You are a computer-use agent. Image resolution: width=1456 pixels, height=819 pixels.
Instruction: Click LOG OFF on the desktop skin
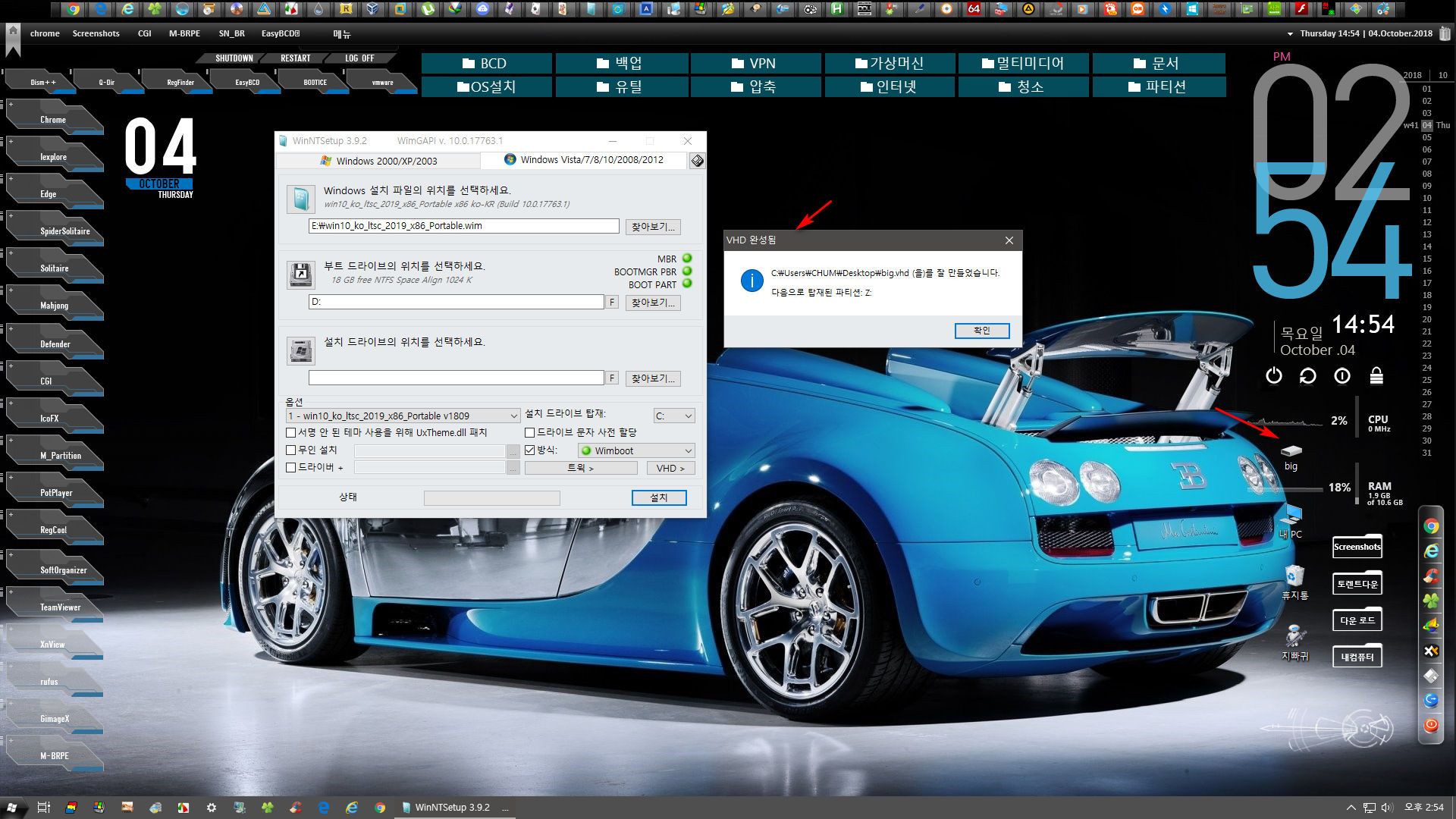pyautogui.click(x=359, y=58)
